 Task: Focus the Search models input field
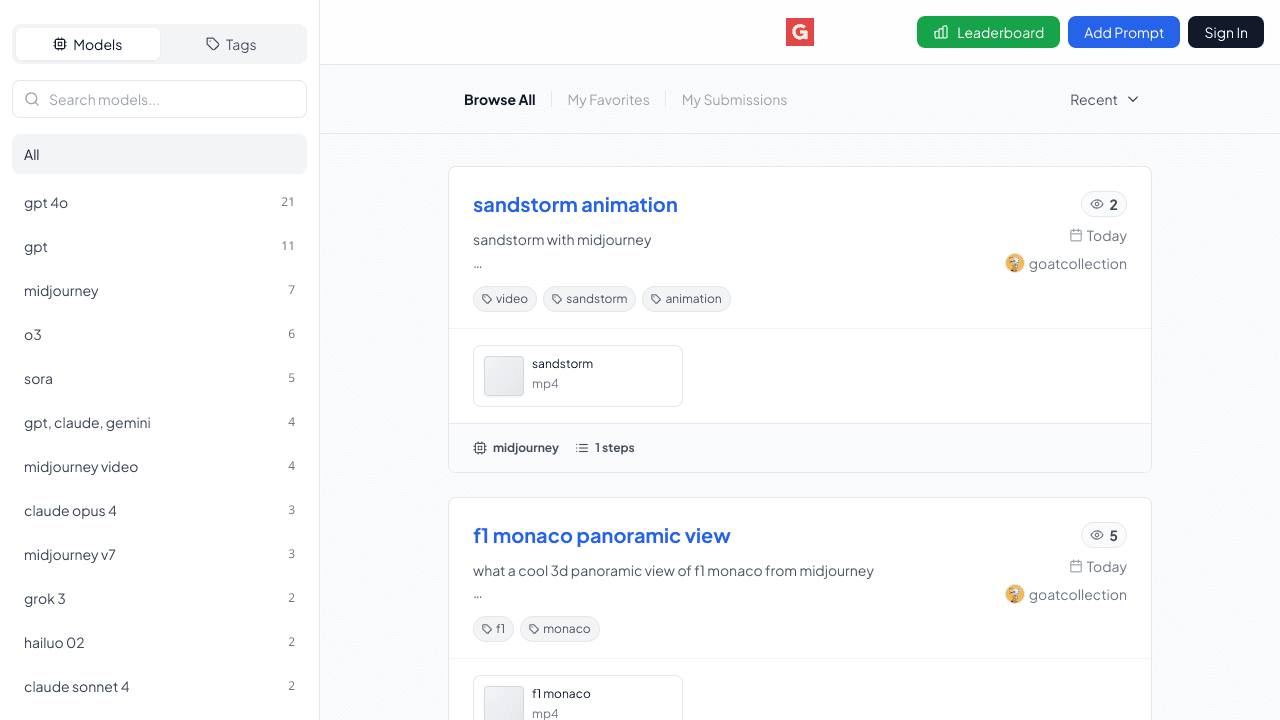(159, 99)
